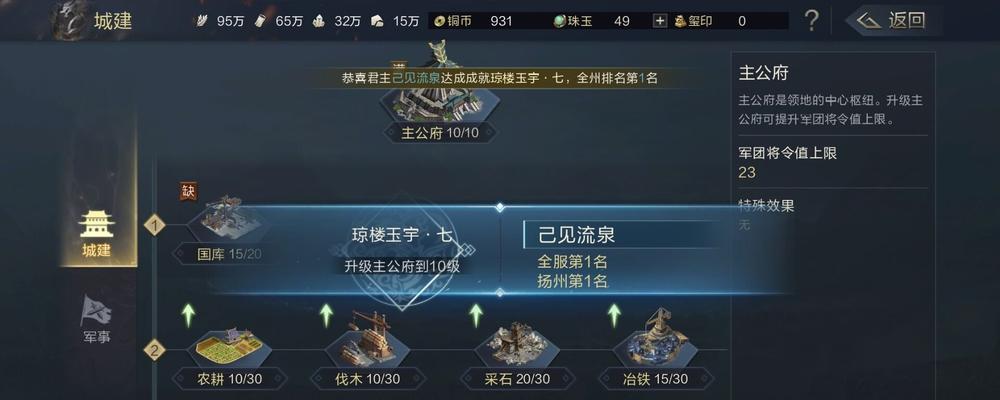Tap upgrade arrow above 农耕
This screenshot has height=400, width=1000.
pos(188,315)
